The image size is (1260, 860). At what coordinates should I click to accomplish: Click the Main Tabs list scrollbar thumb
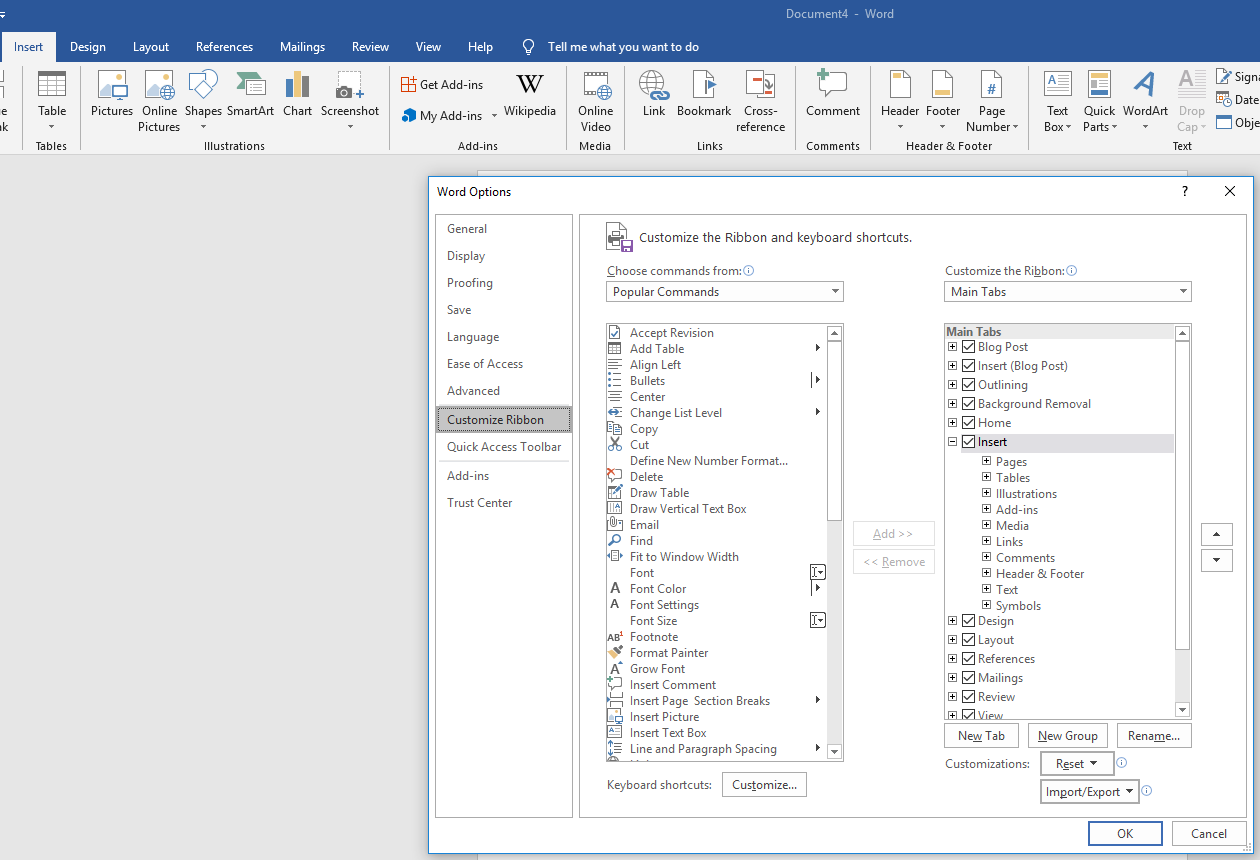(1183, 495)
